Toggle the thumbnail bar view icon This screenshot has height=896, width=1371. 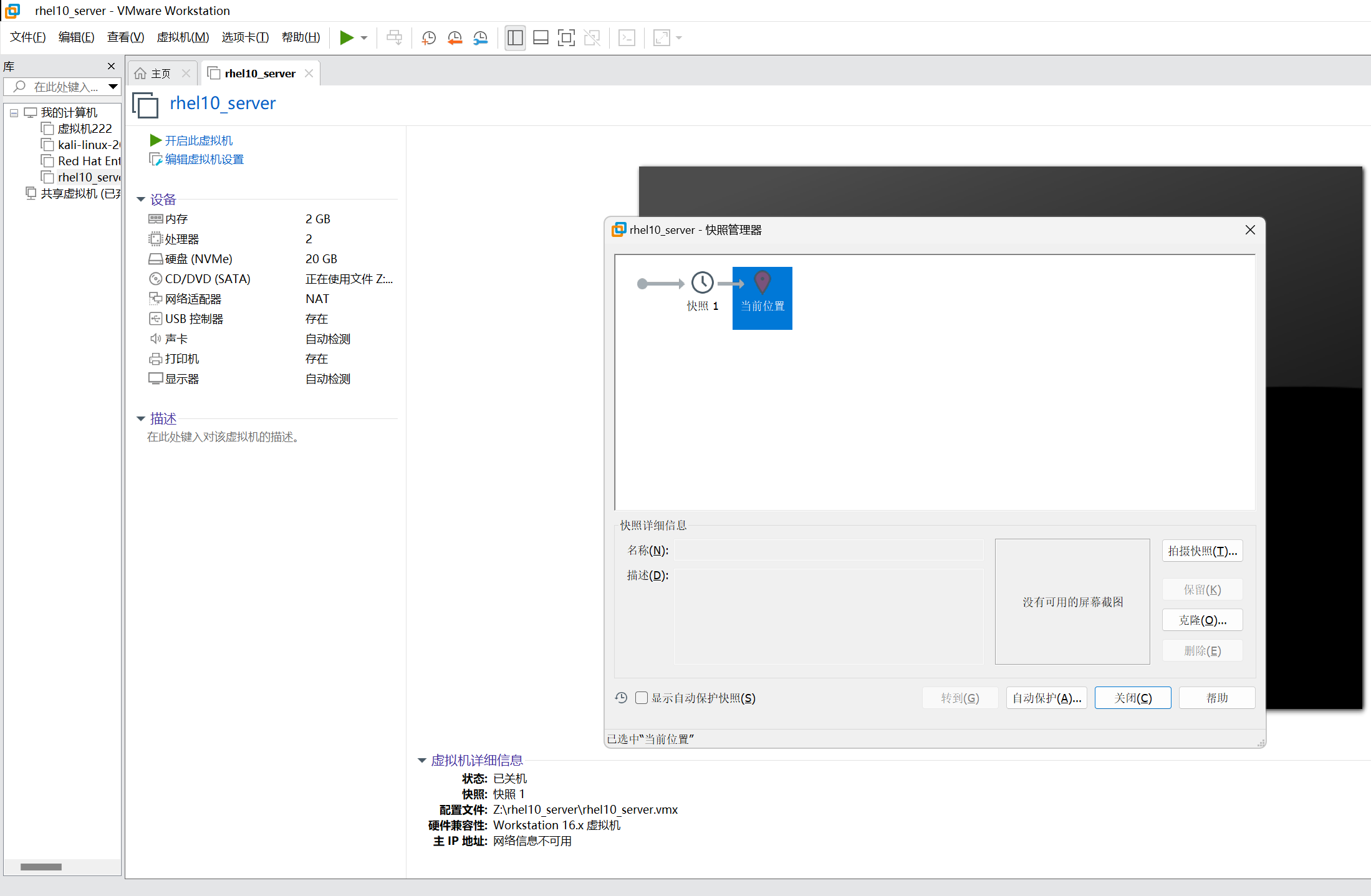click(x=541, y=38)
